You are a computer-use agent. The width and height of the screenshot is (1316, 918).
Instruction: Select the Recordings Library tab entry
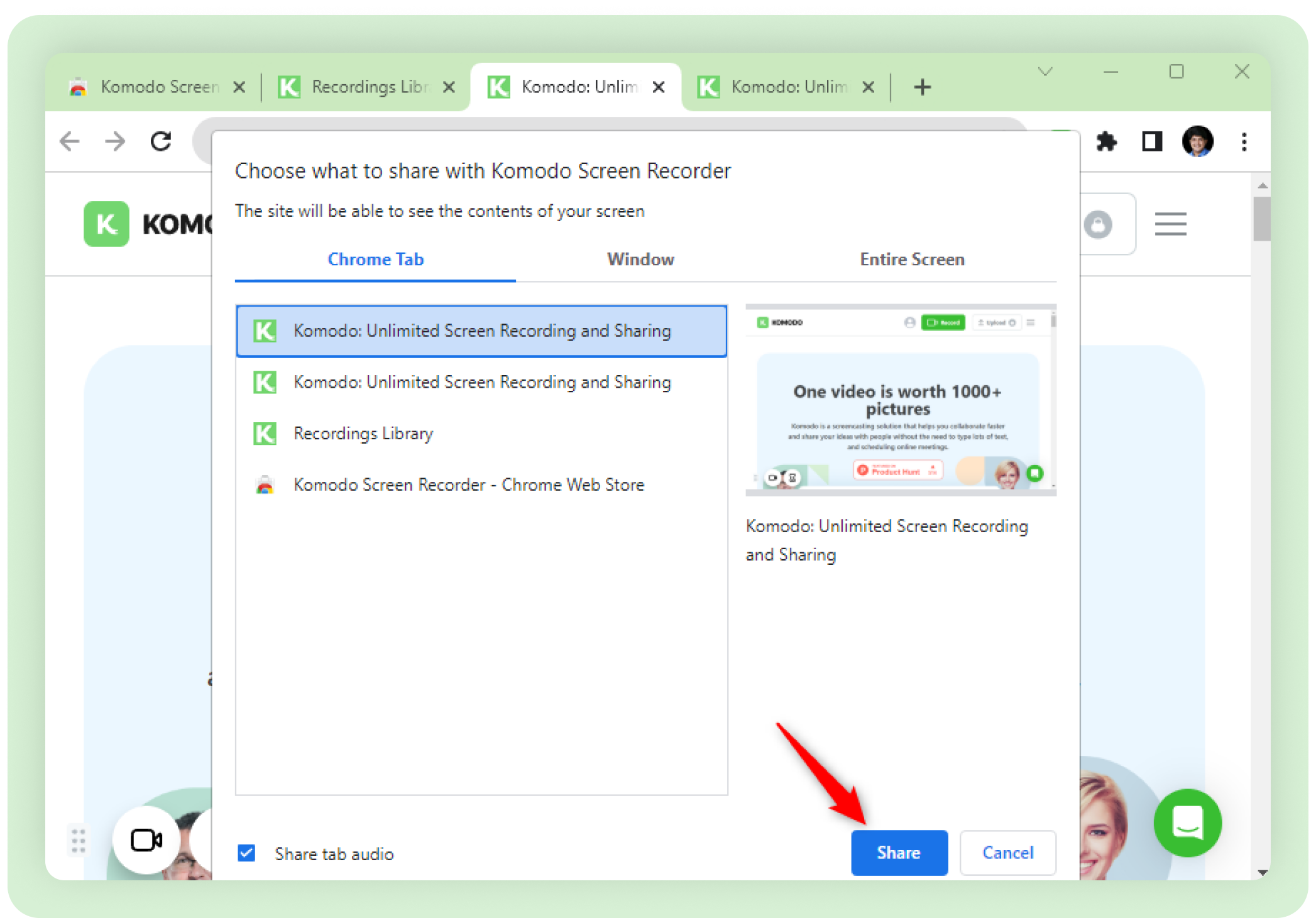[481, 434]
